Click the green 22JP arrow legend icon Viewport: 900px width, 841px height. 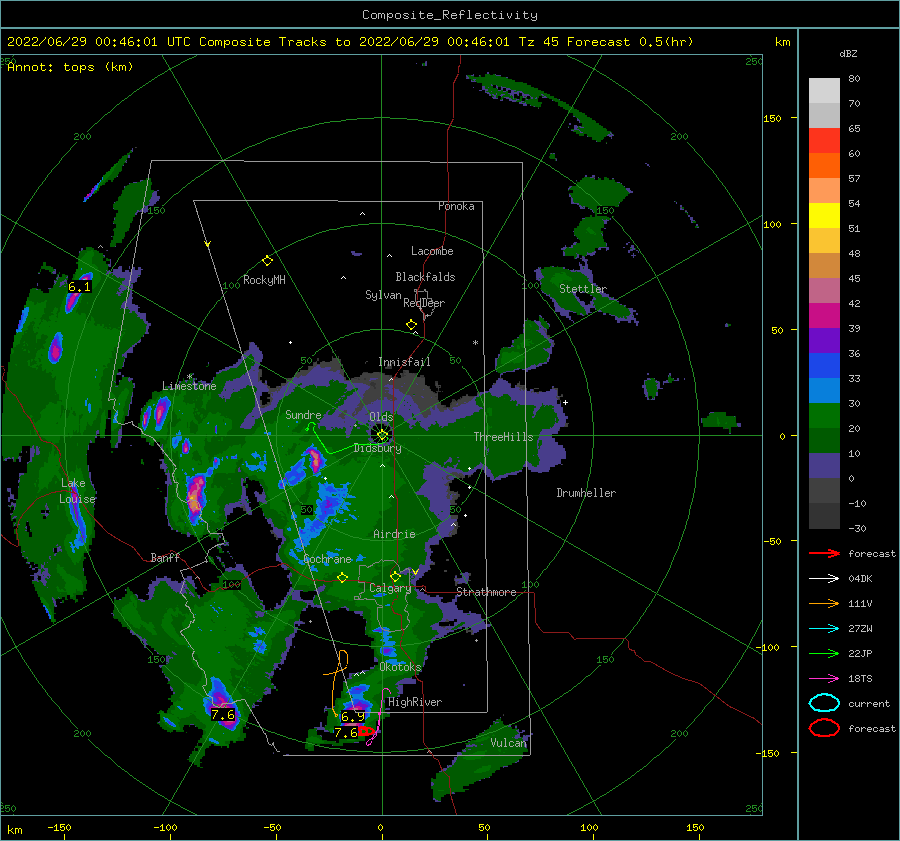(825, 653)
